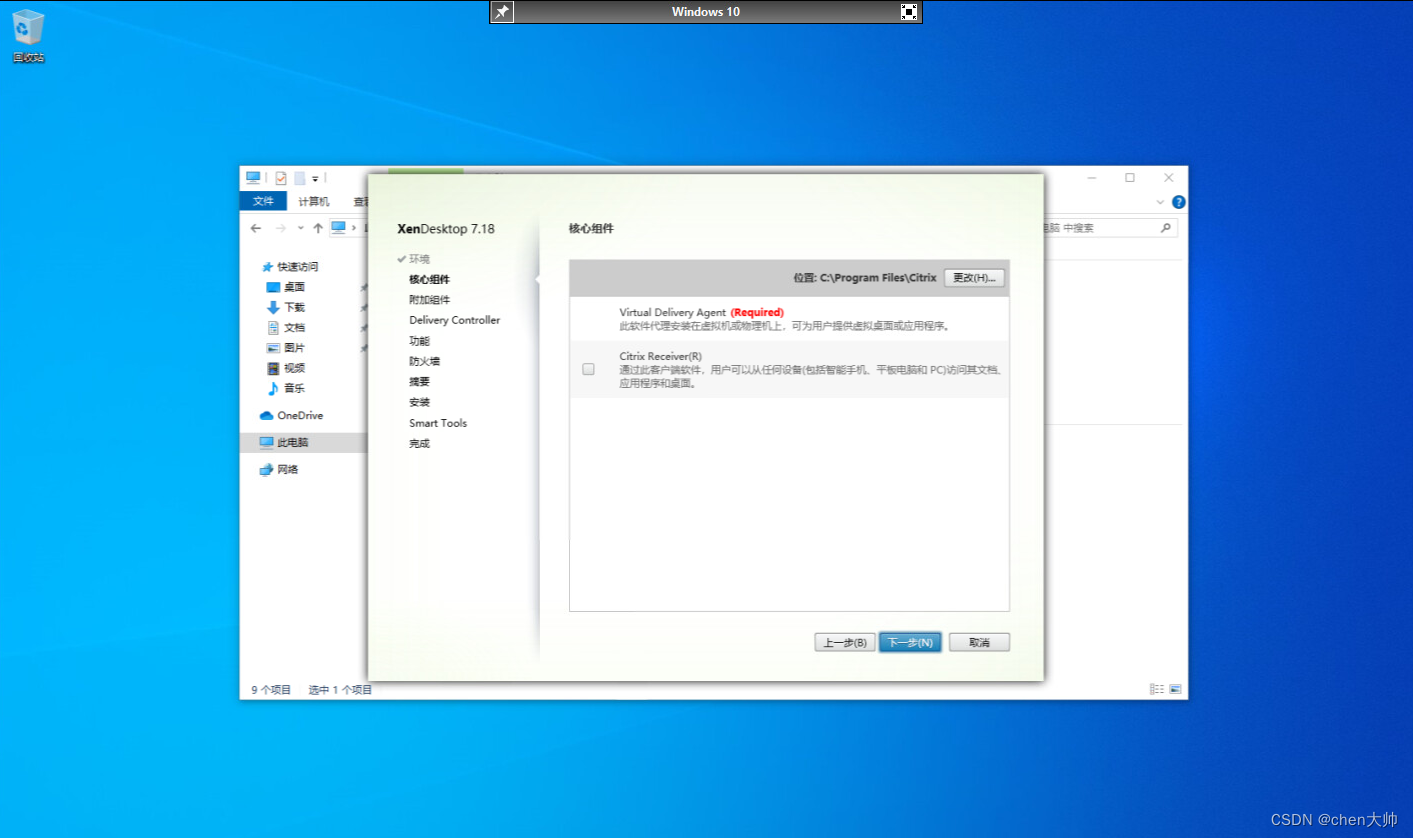This screenshot has width=1413, height=838.
Task: Open the 文件 menu in File Explorer
Action: 263,201
